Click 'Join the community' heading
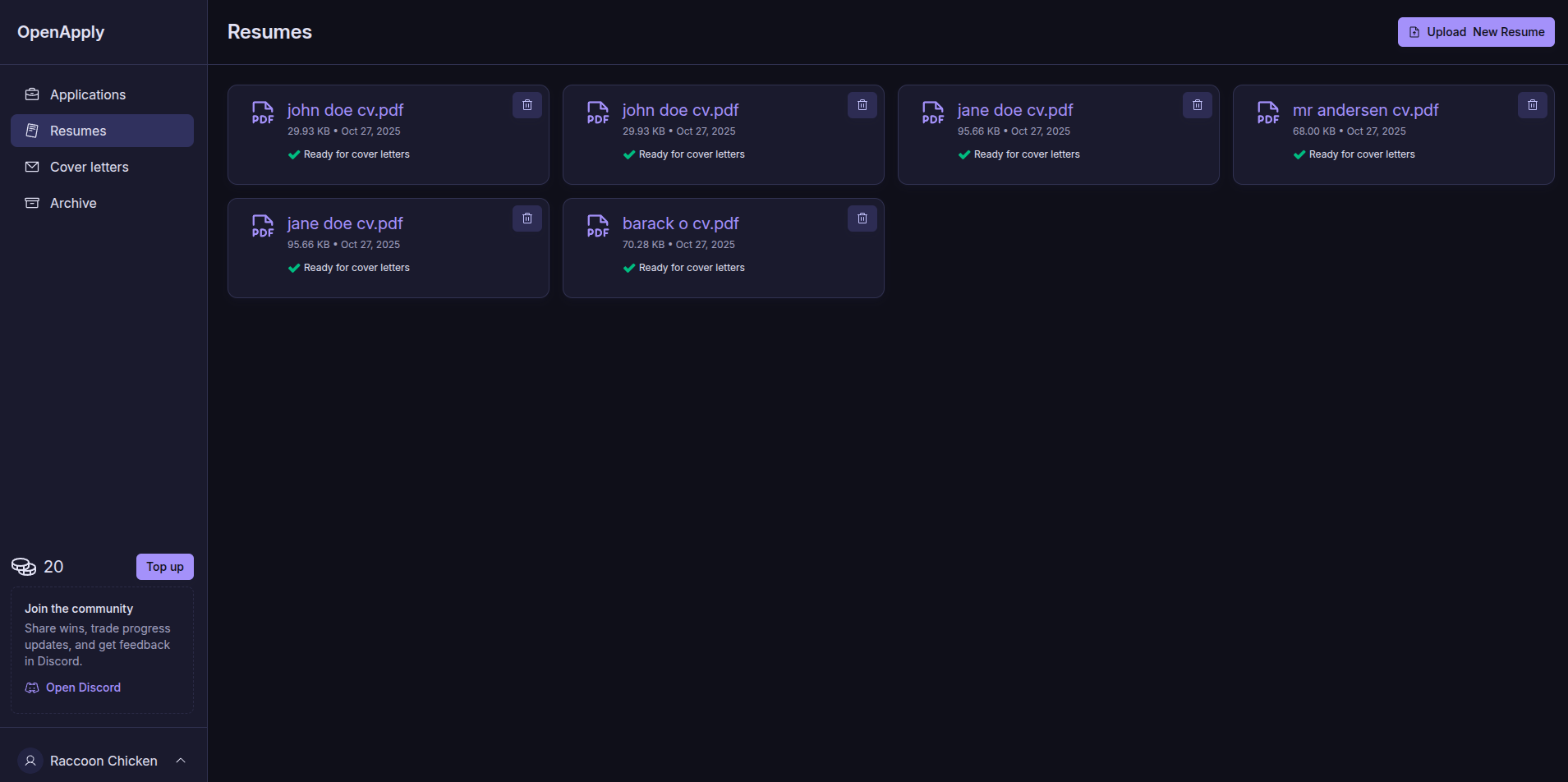The width and height of the screenshot is (1568, 782). click(x=79, y=609)
